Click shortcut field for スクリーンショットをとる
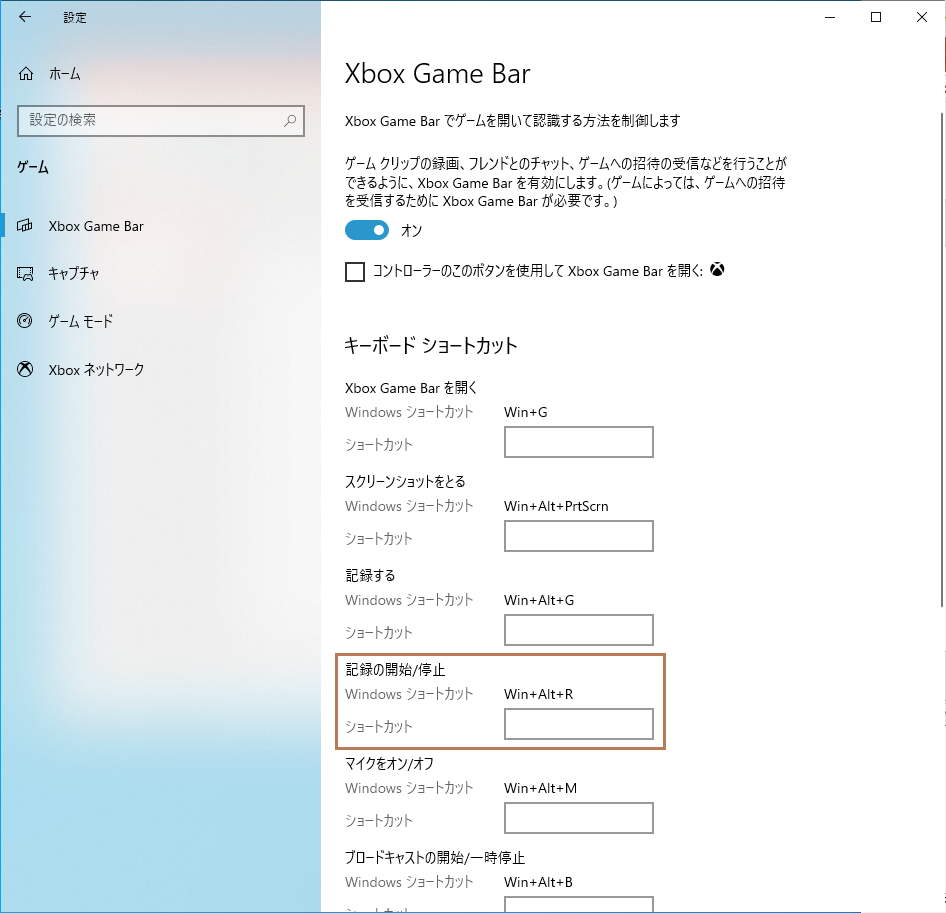Viewport: 946px width, 913px height. click(579, 536)
